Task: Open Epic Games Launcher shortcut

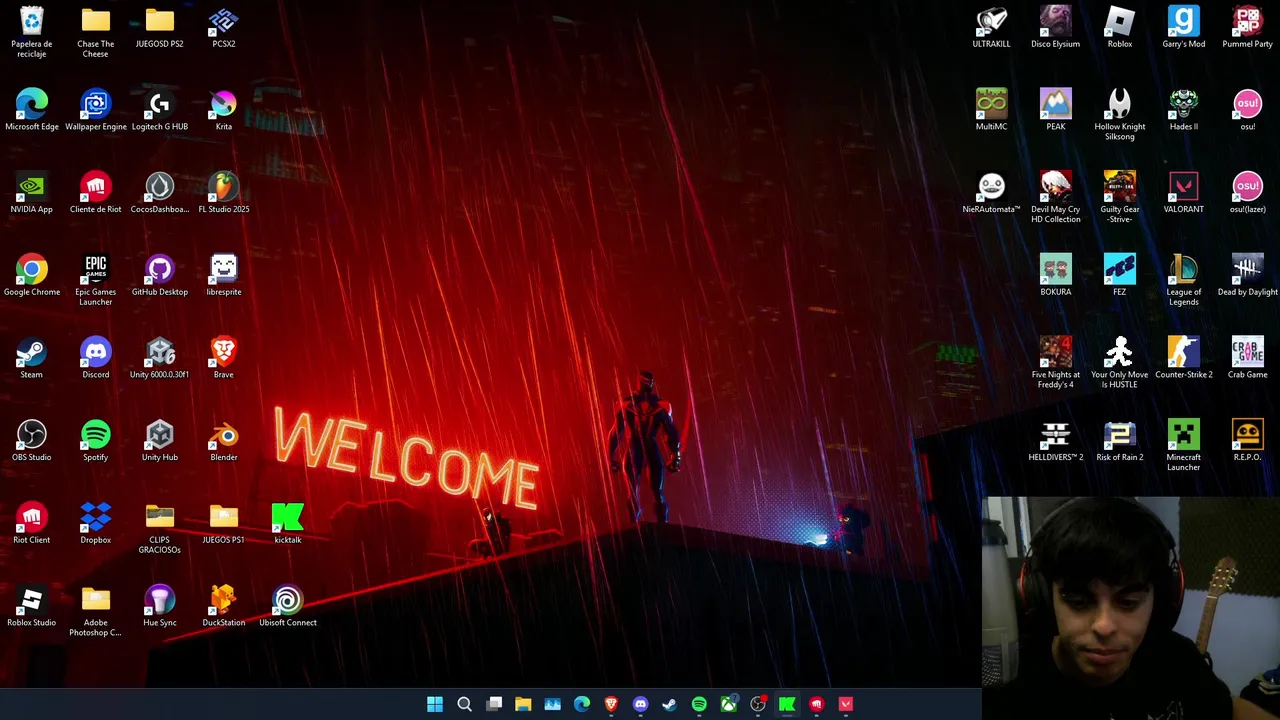Action: pos(96,280)
